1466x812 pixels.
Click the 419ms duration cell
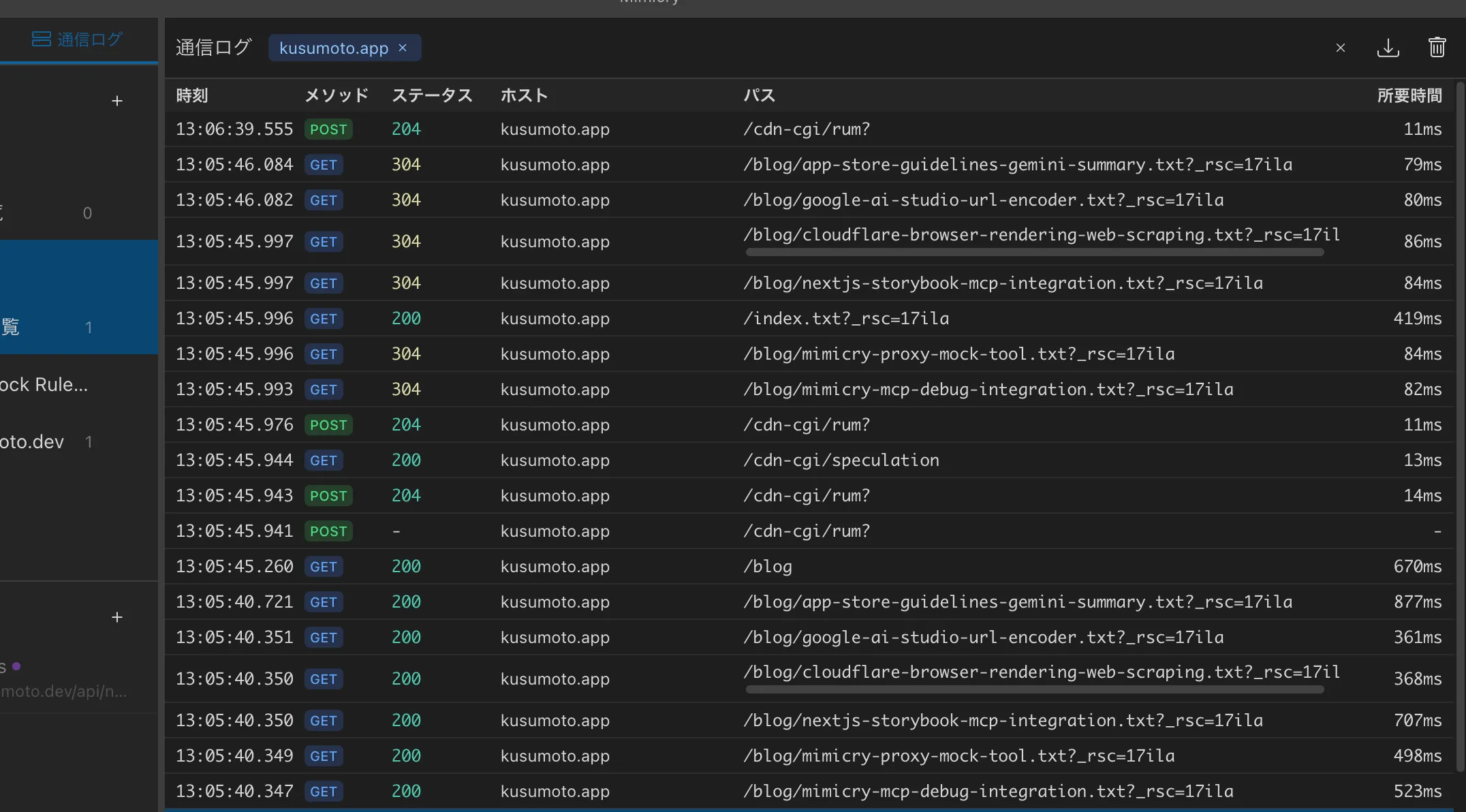(x=1417, y=319)
